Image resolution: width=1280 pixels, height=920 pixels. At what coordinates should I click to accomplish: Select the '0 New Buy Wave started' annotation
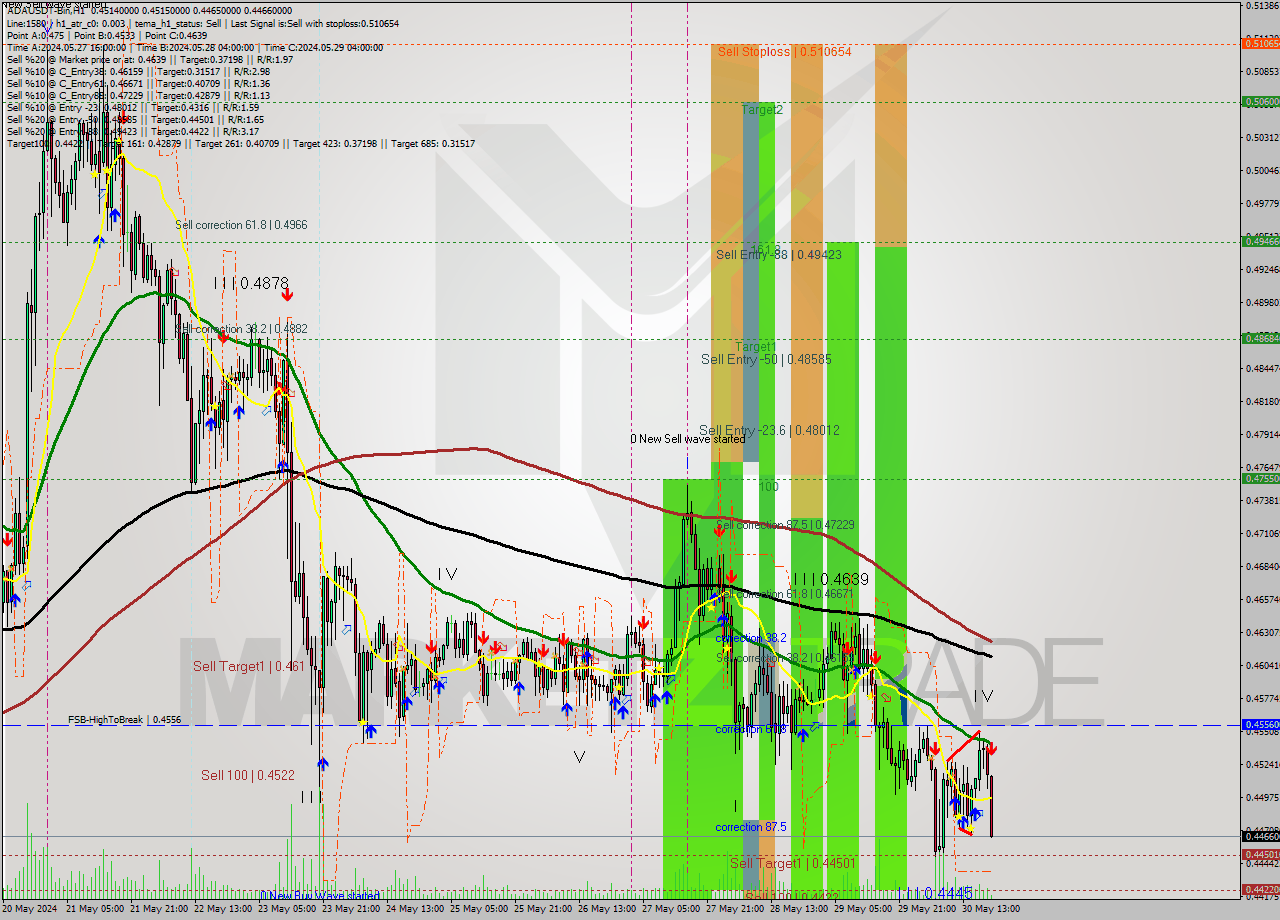click(320, 895)
